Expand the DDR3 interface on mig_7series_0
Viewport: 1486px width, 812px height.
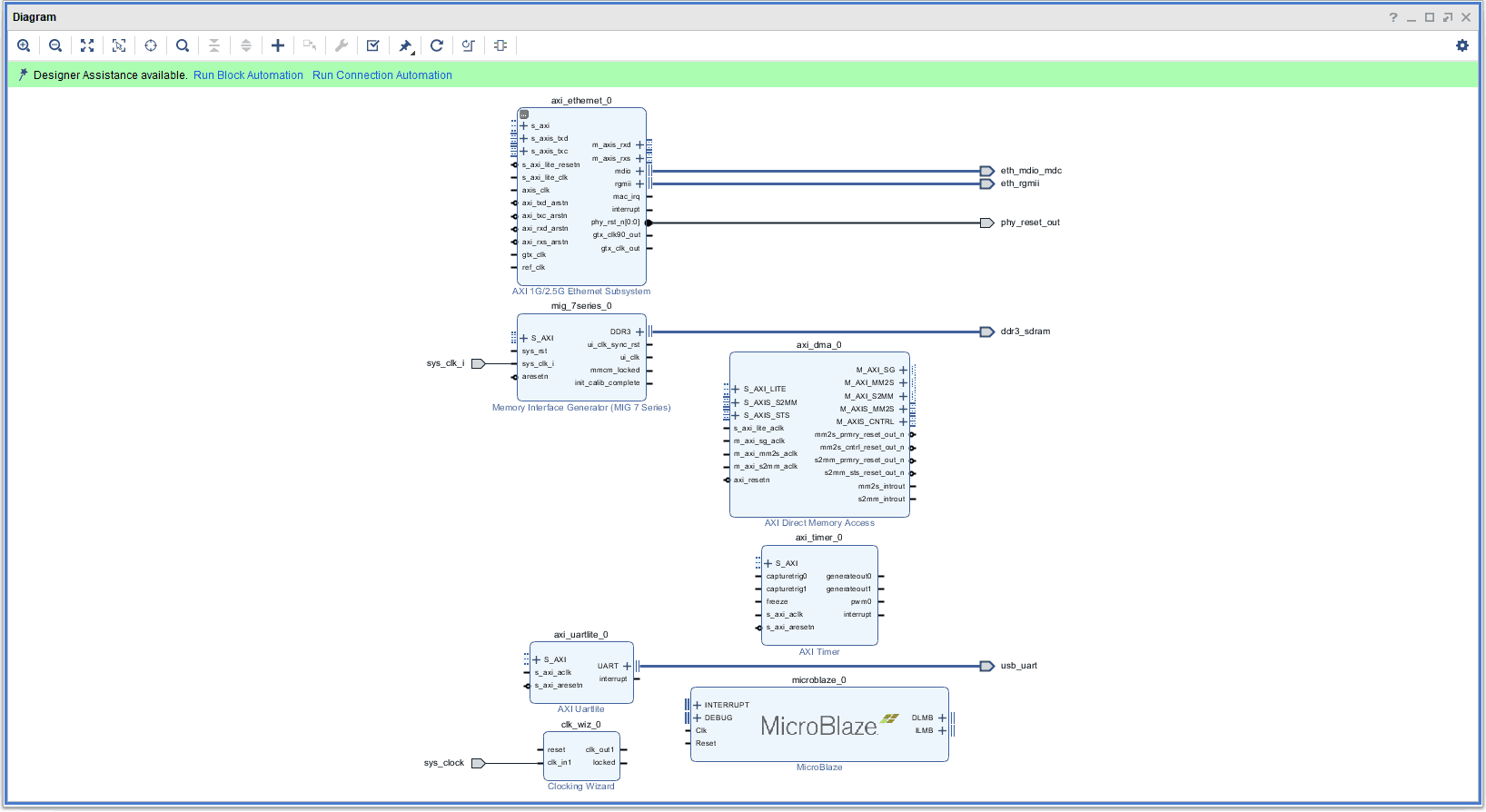click(639, 332)
